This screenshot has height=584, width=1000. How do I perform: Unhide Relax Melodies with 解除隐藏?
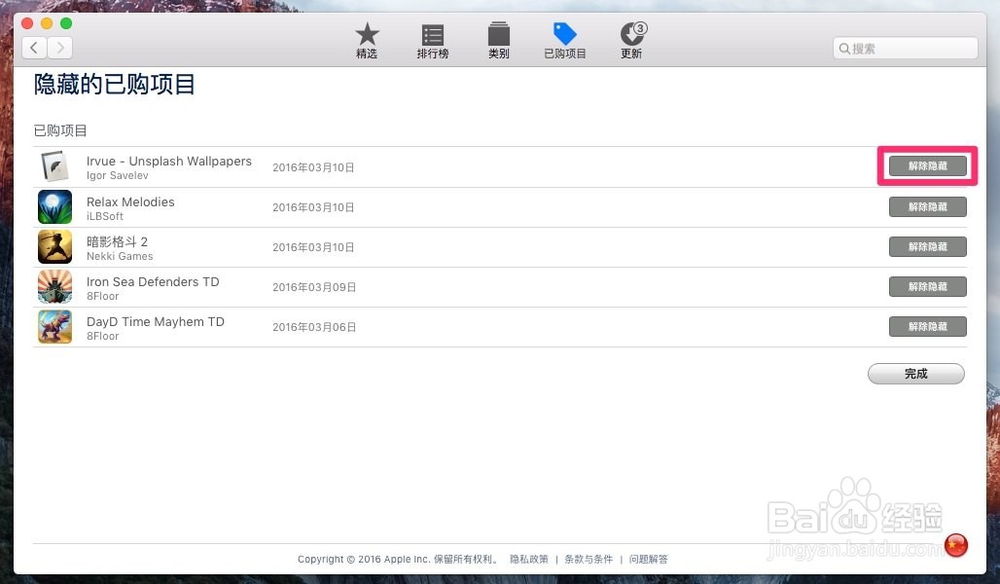pyautogui.click(x=927, y=207)
